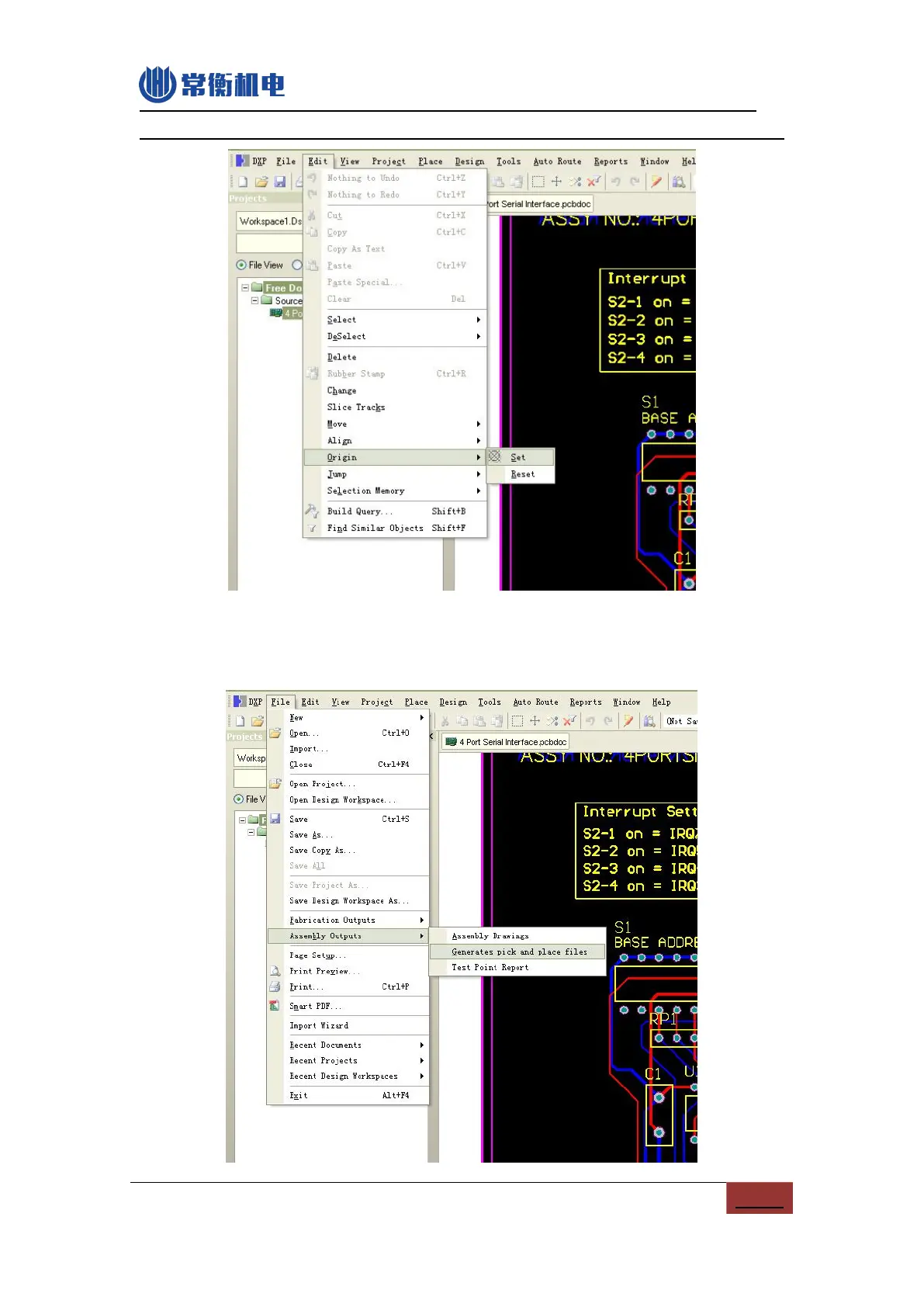Click the pencil icon in lower screenshot toolbar
Viewport: 924px width, 1307px height.
[x=628, y=721]
